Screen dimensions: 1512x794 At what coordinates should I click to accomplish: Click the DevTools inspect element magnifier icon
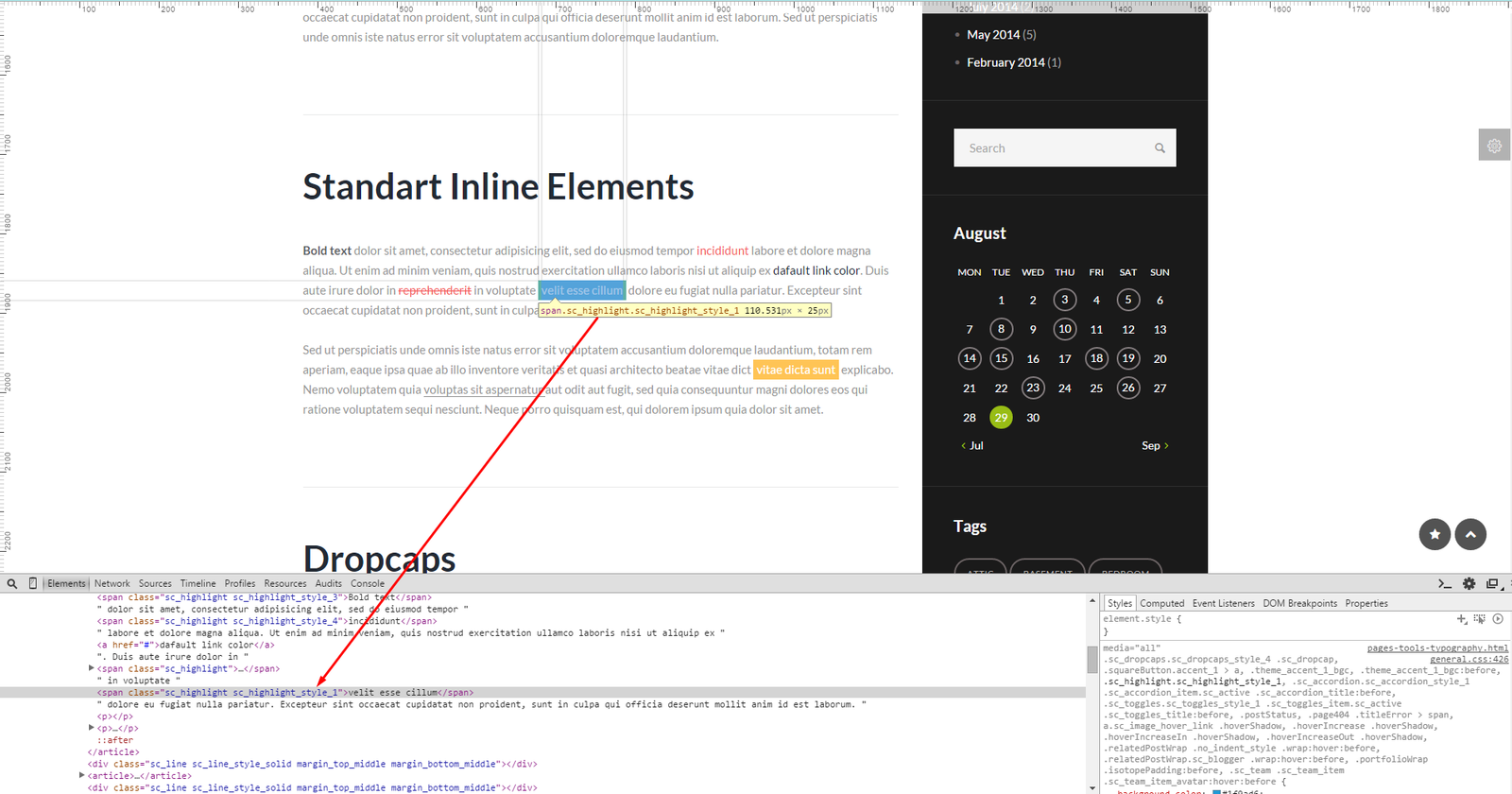point(12,584)
